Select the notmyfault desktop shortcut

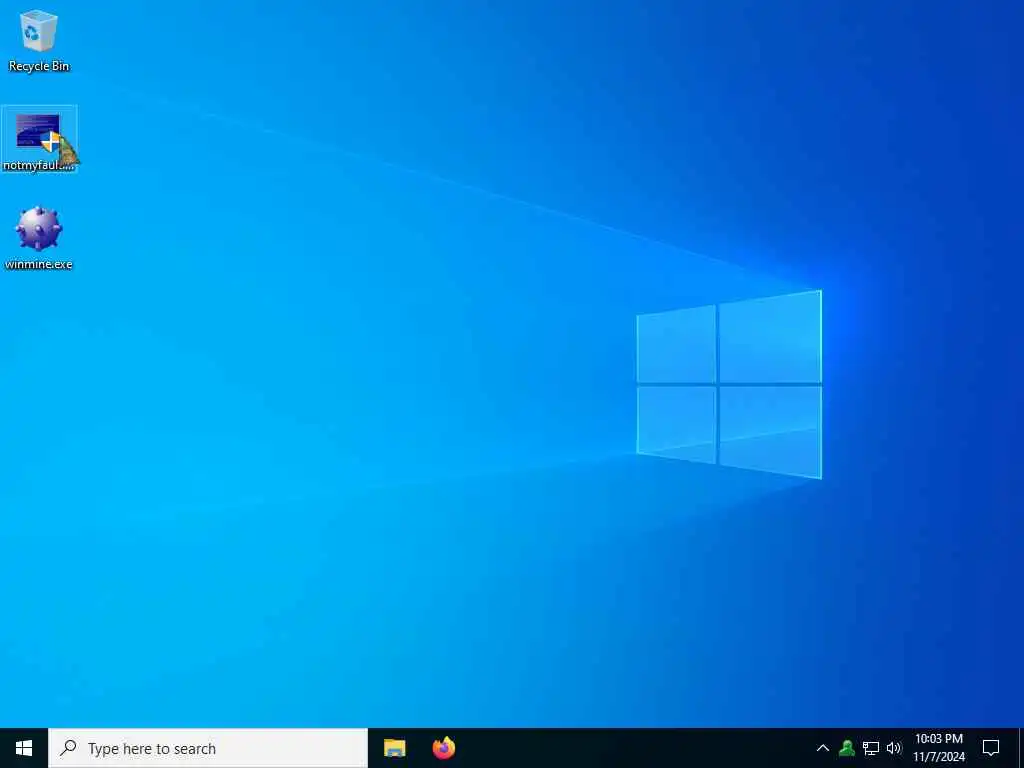click(x=39, y=138)
